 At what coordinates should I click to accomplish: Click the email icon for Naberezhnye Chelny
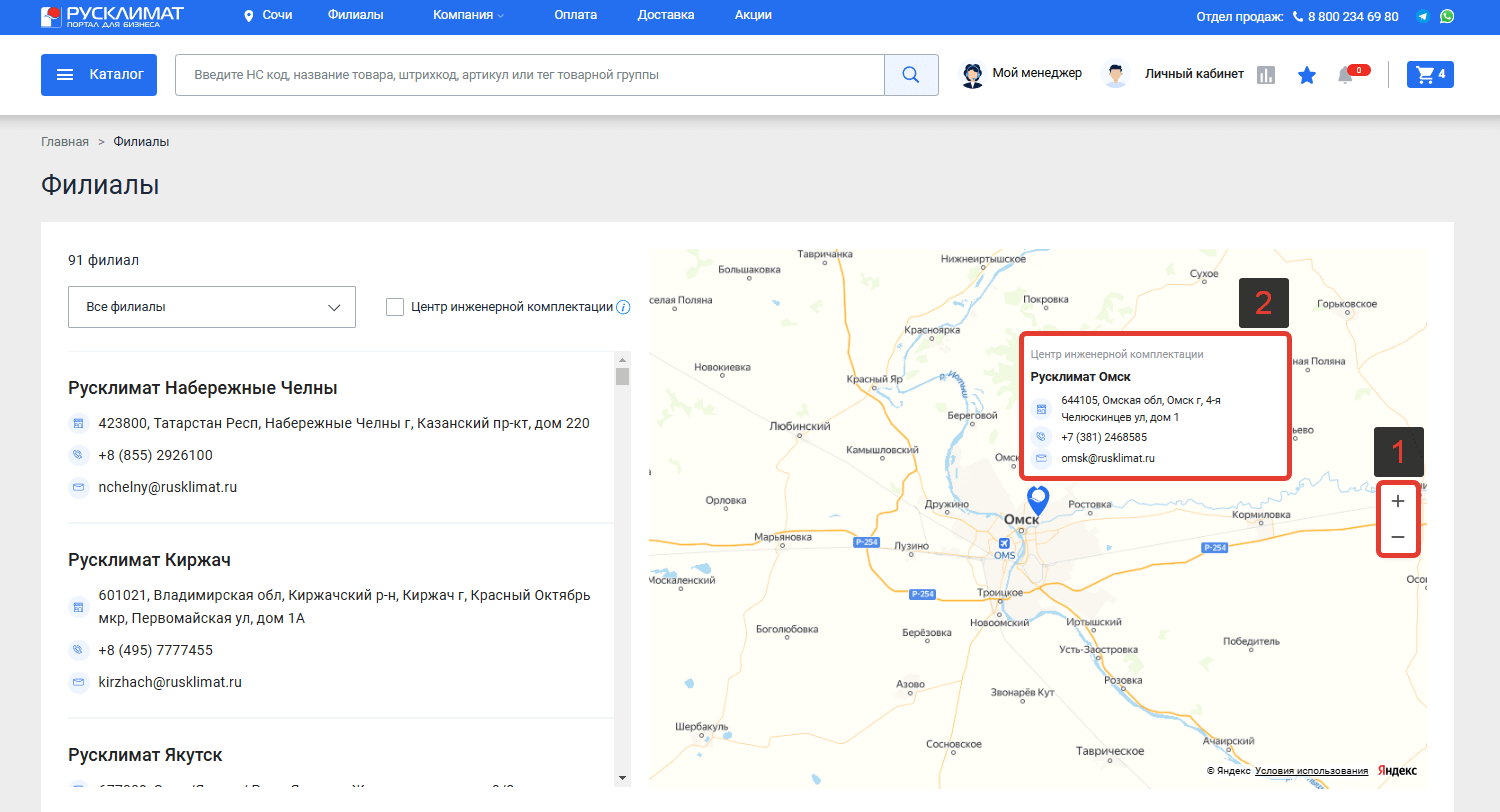click(78, 487)
